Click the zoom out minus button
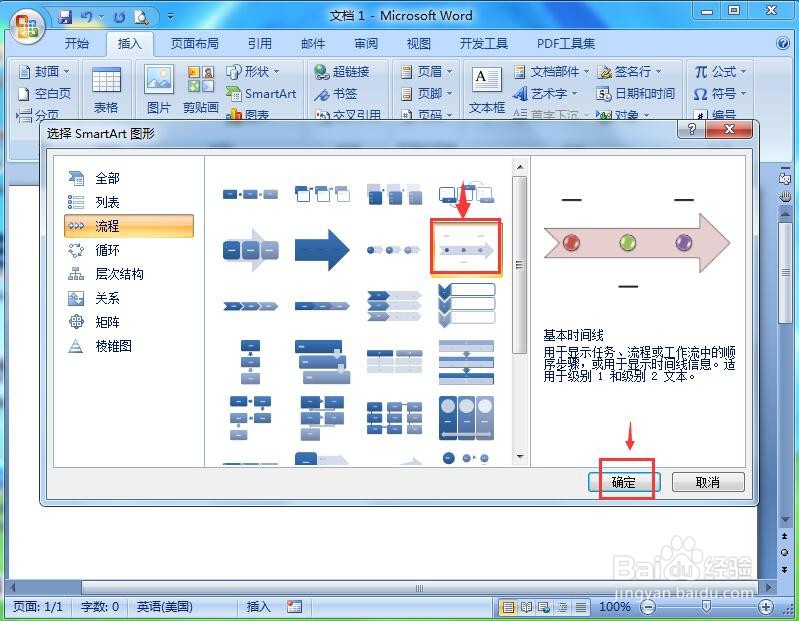 click(648, 607)
